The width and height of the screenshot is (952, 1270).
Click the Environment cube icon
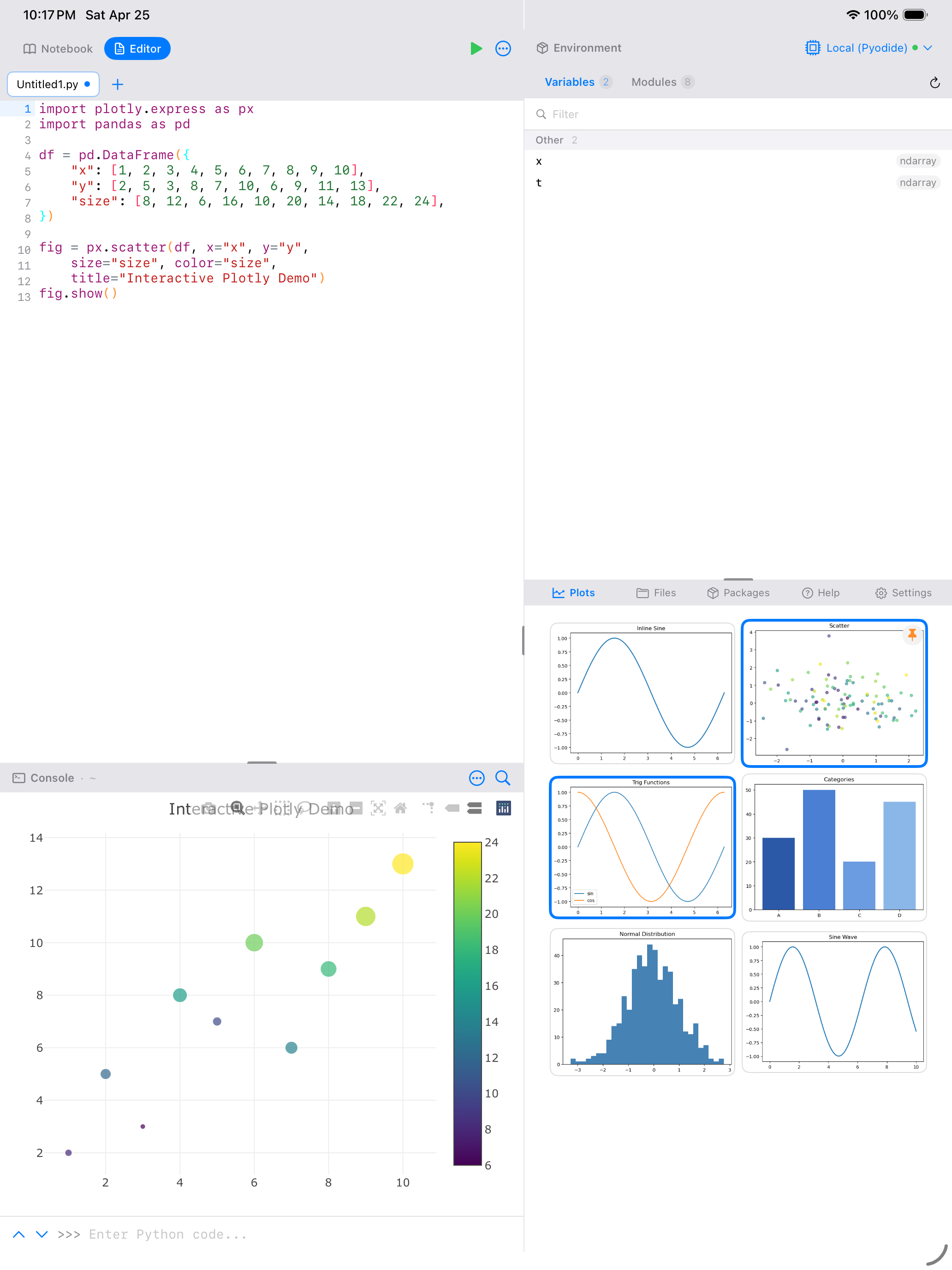[542, 48]
